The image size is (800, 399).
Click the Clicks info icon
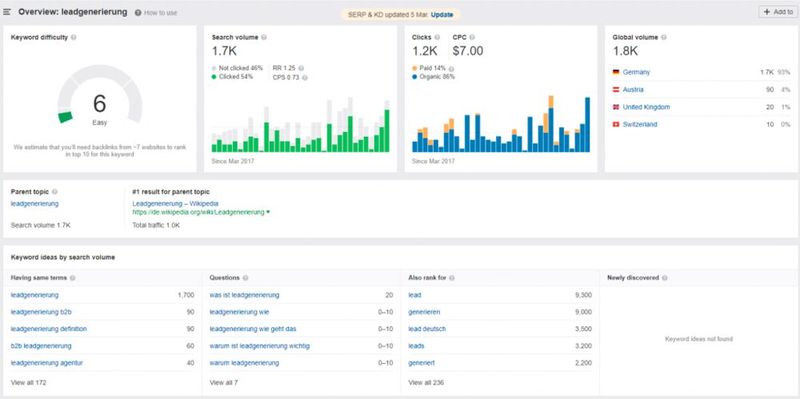click(x=437, y=37)
